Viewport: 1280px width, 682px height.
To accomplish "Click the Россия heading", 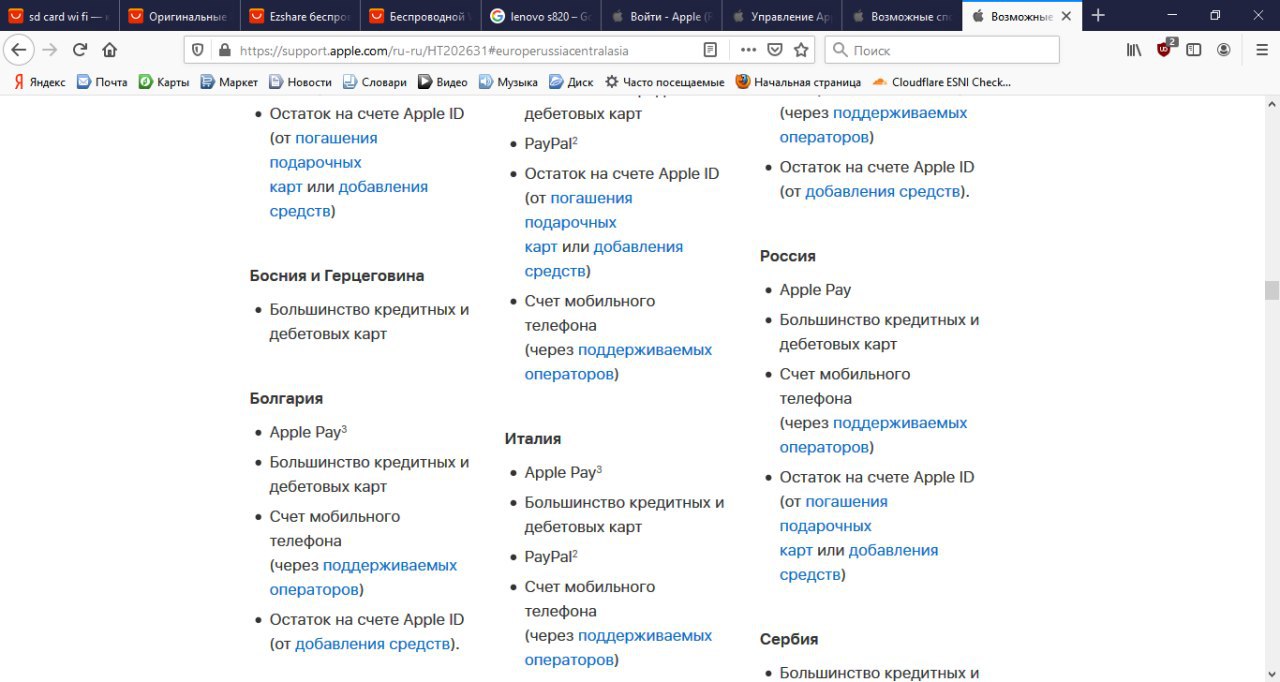I will [x=788, y=256].
